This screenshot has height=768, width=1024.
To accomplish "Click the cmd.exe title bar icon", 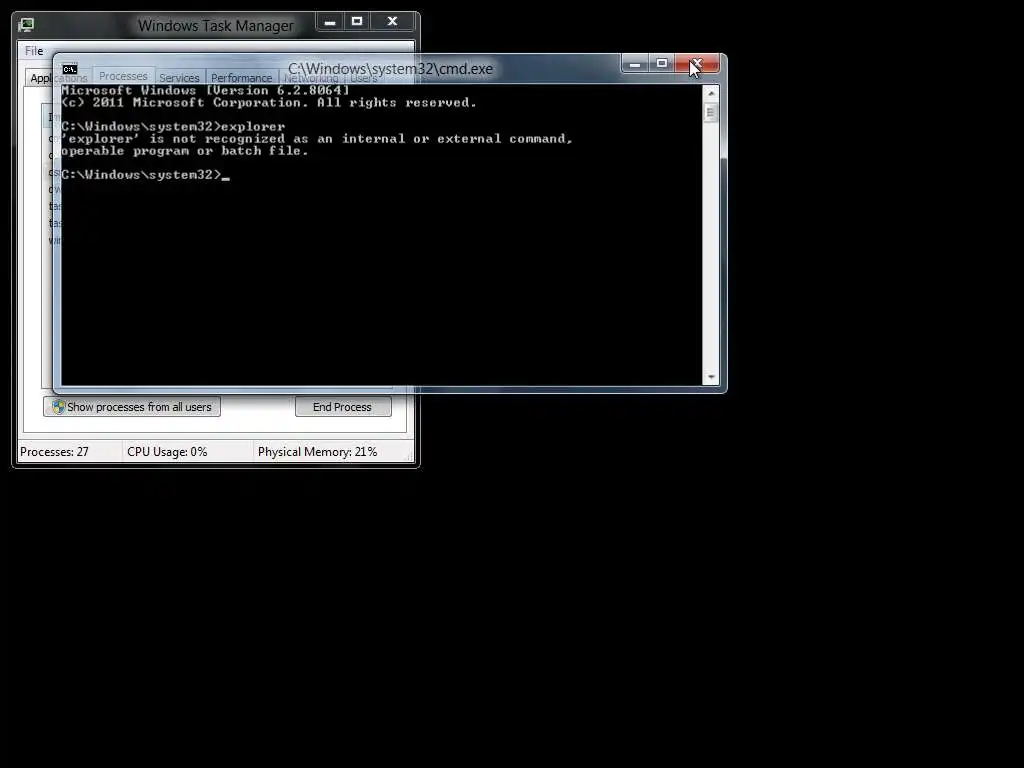I will click(70, 69).
